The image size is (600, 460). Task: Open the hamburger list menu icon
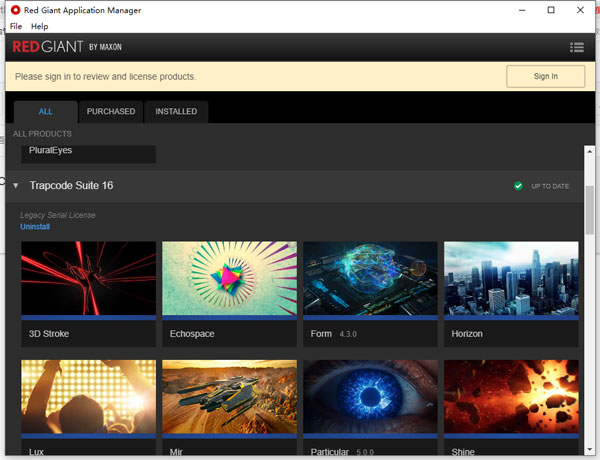pos(576,47)
